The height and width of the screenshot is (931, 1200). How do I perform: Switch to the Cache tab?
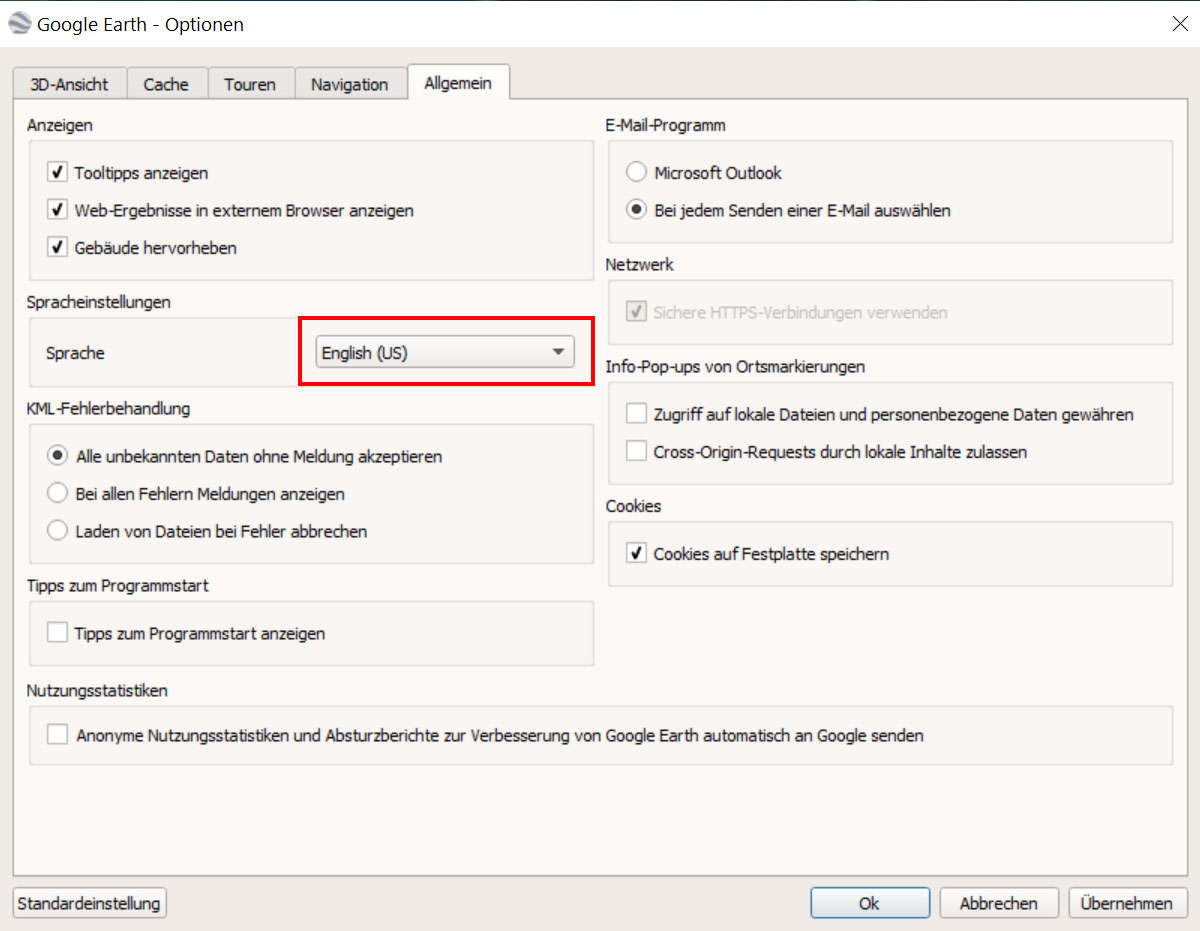coord(166,85)
